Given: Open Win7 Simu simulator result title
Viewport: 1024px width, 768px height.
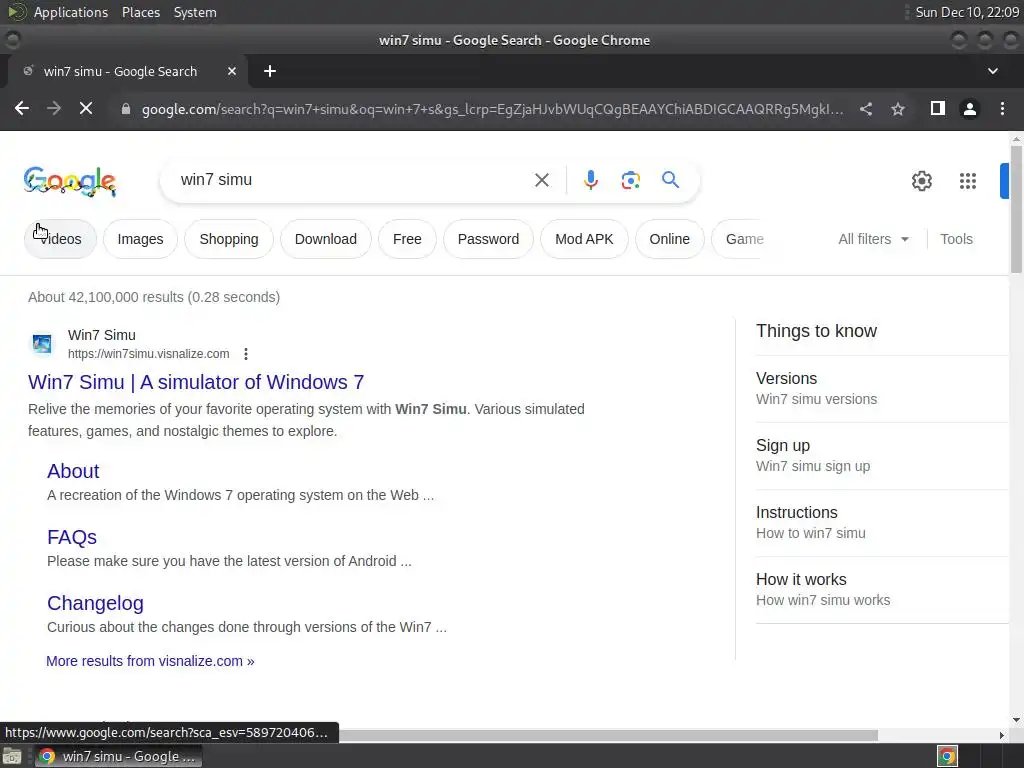Looking at the screenshot, I should 196,382.
